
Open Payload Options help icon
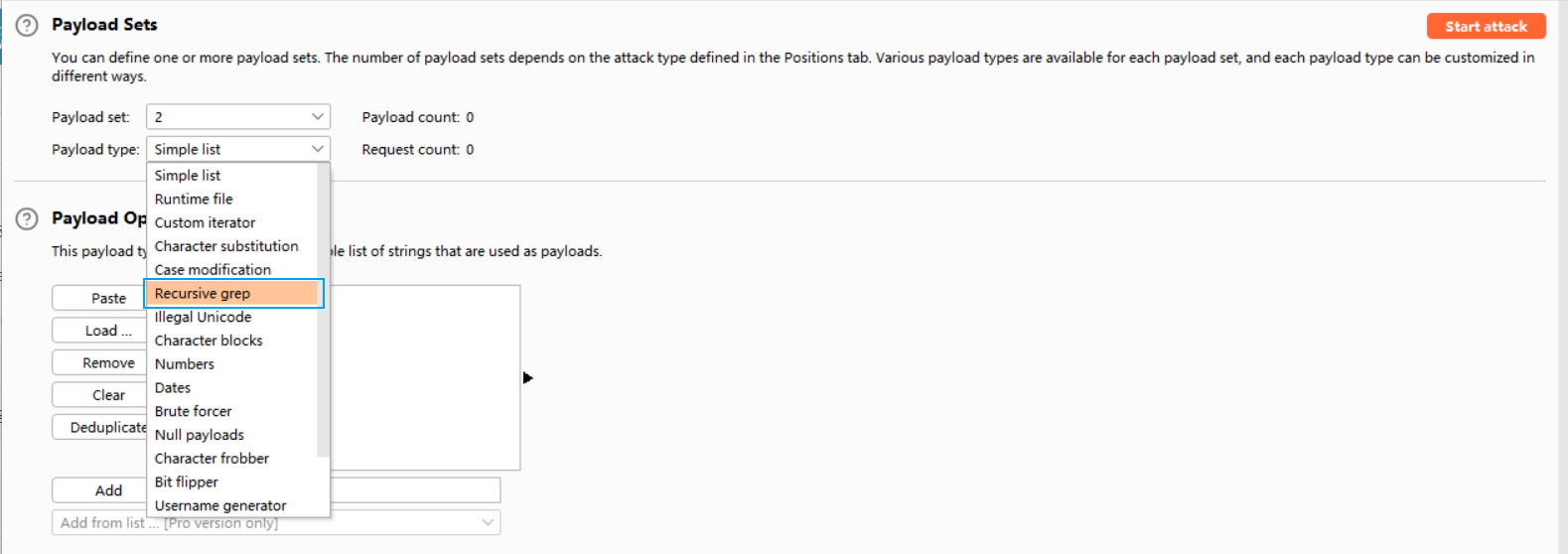click(27, 218)
